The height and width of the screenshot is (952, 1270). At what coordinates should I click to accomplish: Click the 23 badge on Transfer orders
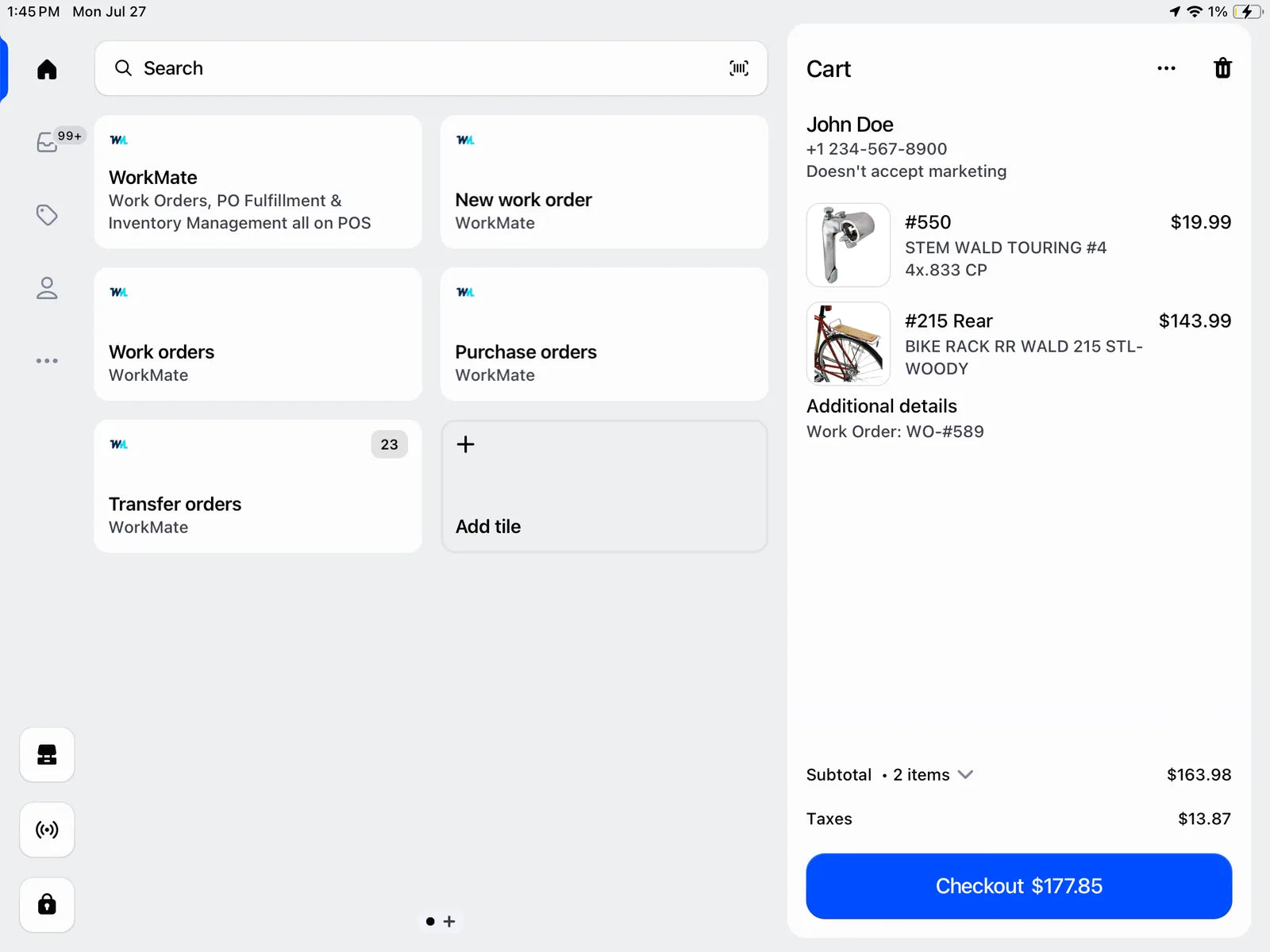coord(389,444)
